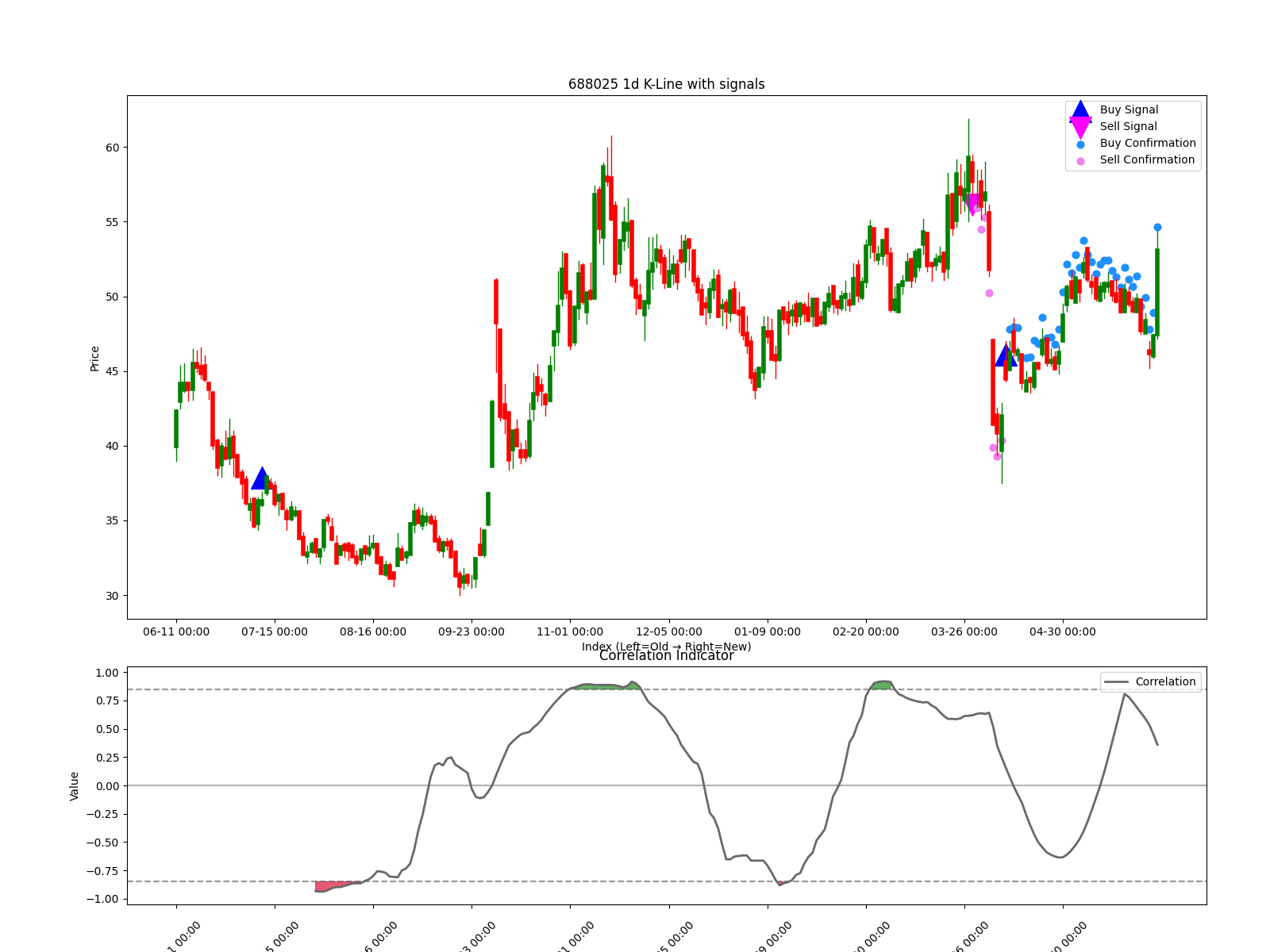The height and width of the screenshot is (952, 1270).
Task: Click the 'Value' y-axis label
Action: point(75,785)
